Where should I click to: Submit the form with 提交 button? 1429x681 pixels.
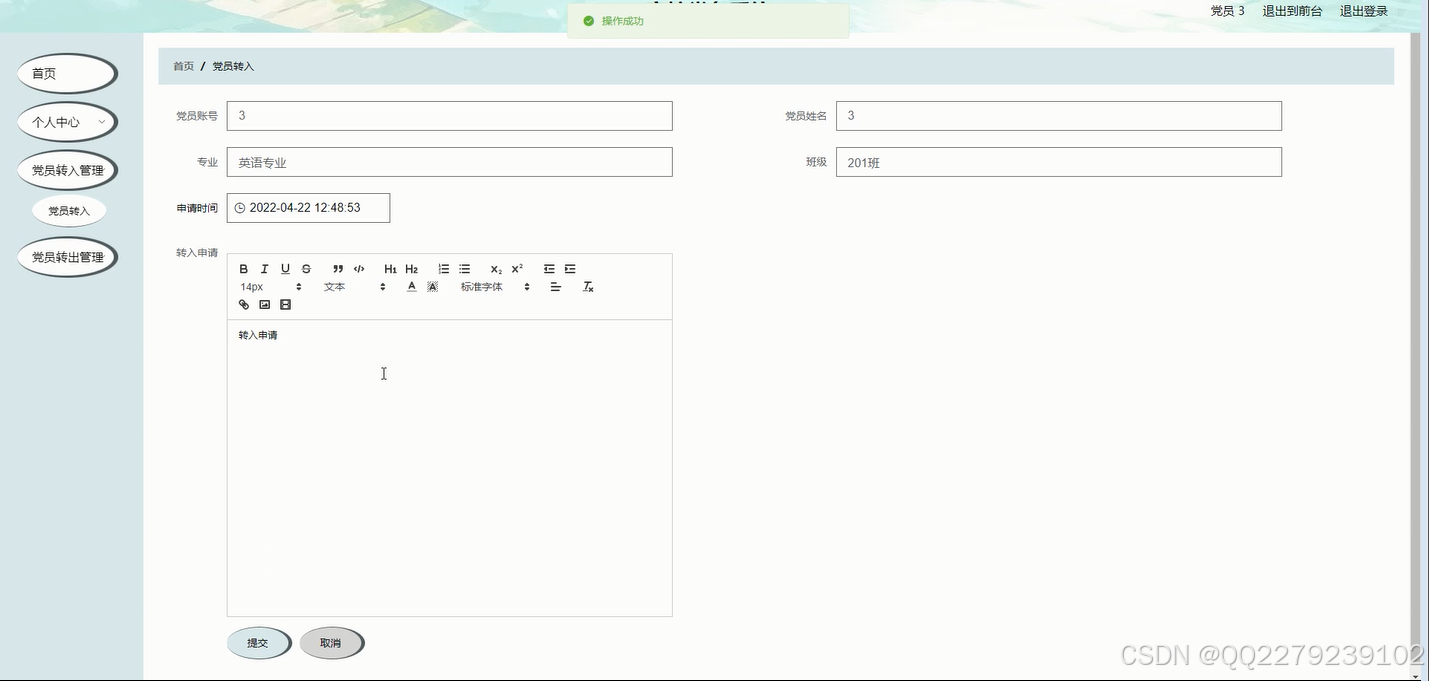258,643
